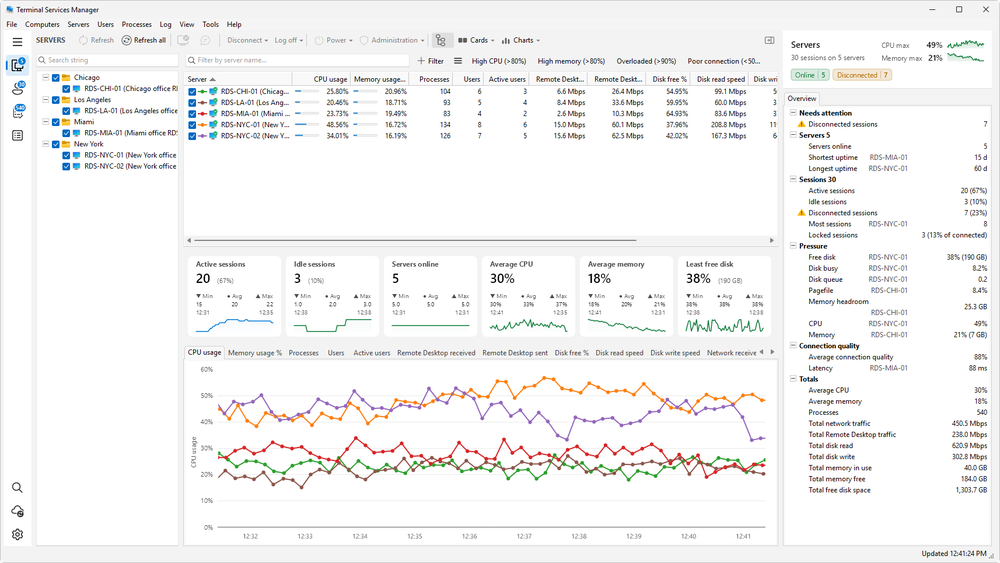1000x563 pixels.
Task: Click the Terminal Services Manager app icon
Action: pyautogui.click(x=9, y=10)
